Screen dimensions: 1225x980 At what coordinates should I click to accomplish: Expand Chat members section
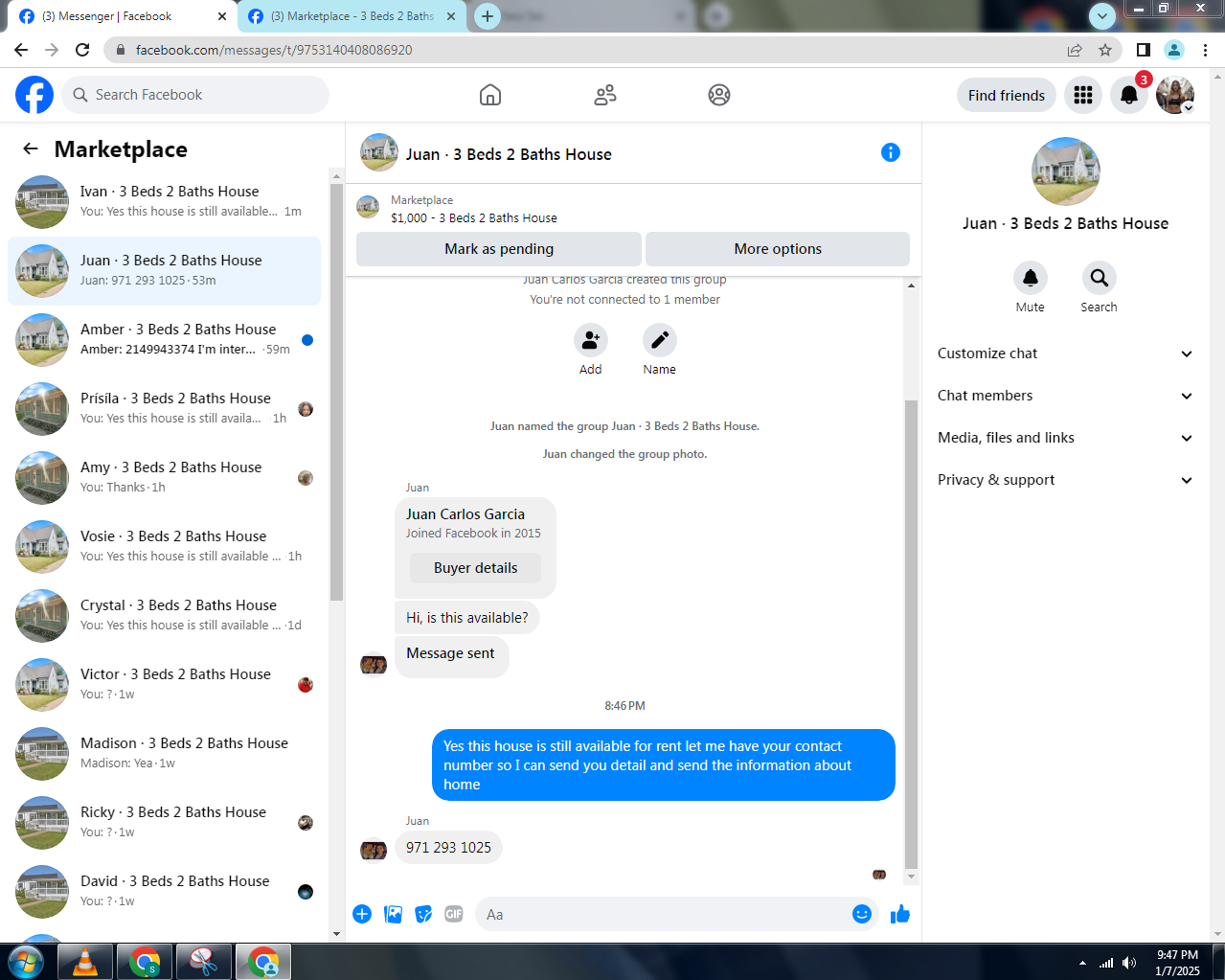[x=1065, y=396]
